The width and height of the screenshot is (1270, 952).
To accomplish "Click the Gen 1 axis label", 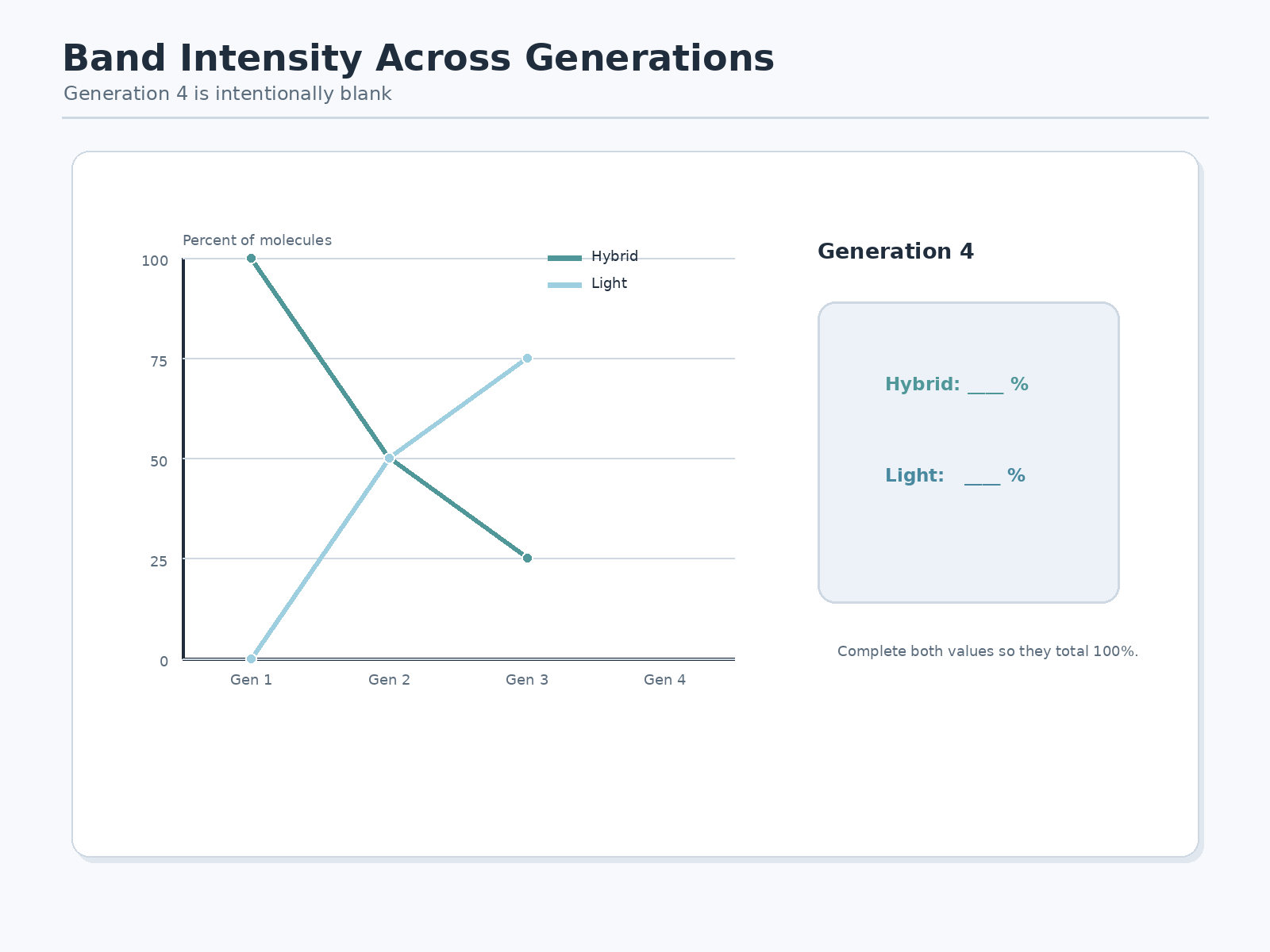I will click(251, 680).
